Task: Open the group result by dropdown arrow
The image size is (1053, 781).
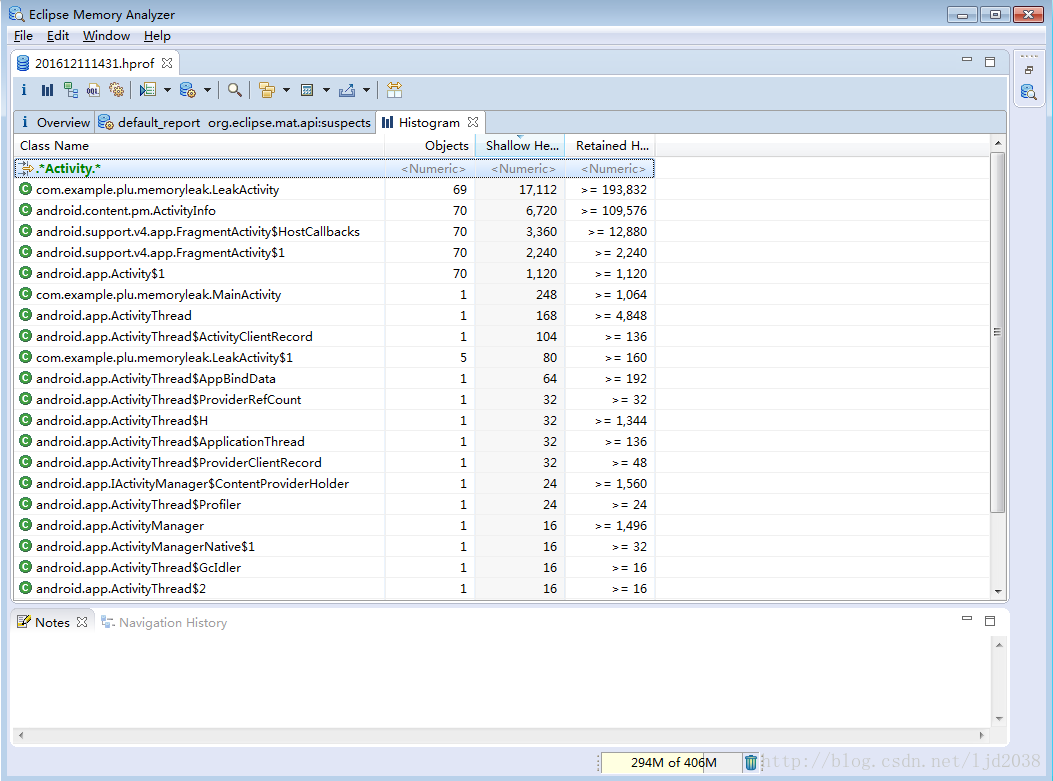Action: 286,90
